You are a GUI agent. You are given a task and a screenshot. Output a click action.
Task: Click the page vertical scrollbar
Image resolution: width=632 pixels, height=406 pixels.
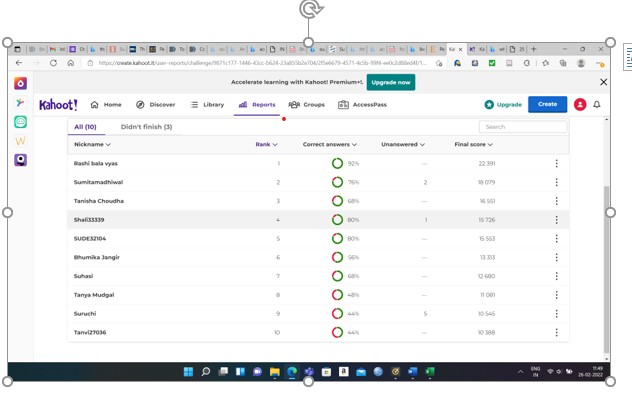(606, 250)
